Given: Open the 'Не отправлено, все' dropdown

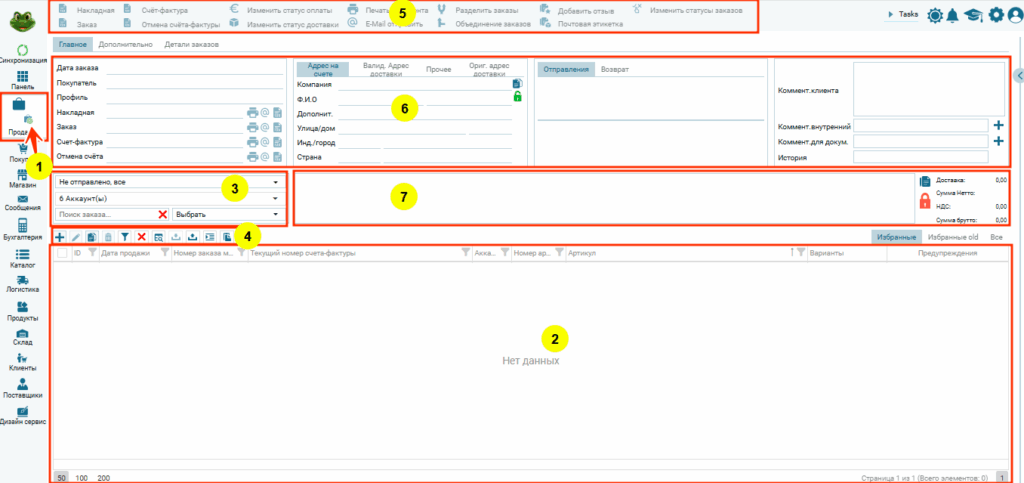Looking at the screenshot, I should pos(169,183).
